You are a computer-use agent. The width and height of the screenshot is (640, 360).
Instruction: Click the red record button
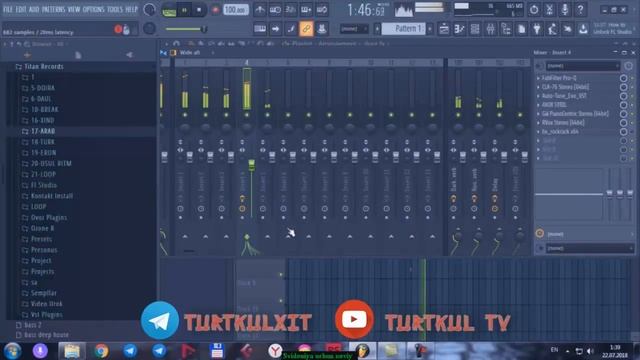(x=215, y=10)
